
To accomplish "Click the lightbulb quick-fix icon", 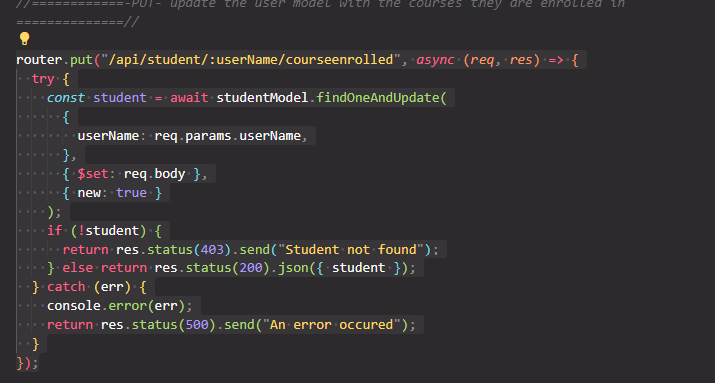I will 25,39.
